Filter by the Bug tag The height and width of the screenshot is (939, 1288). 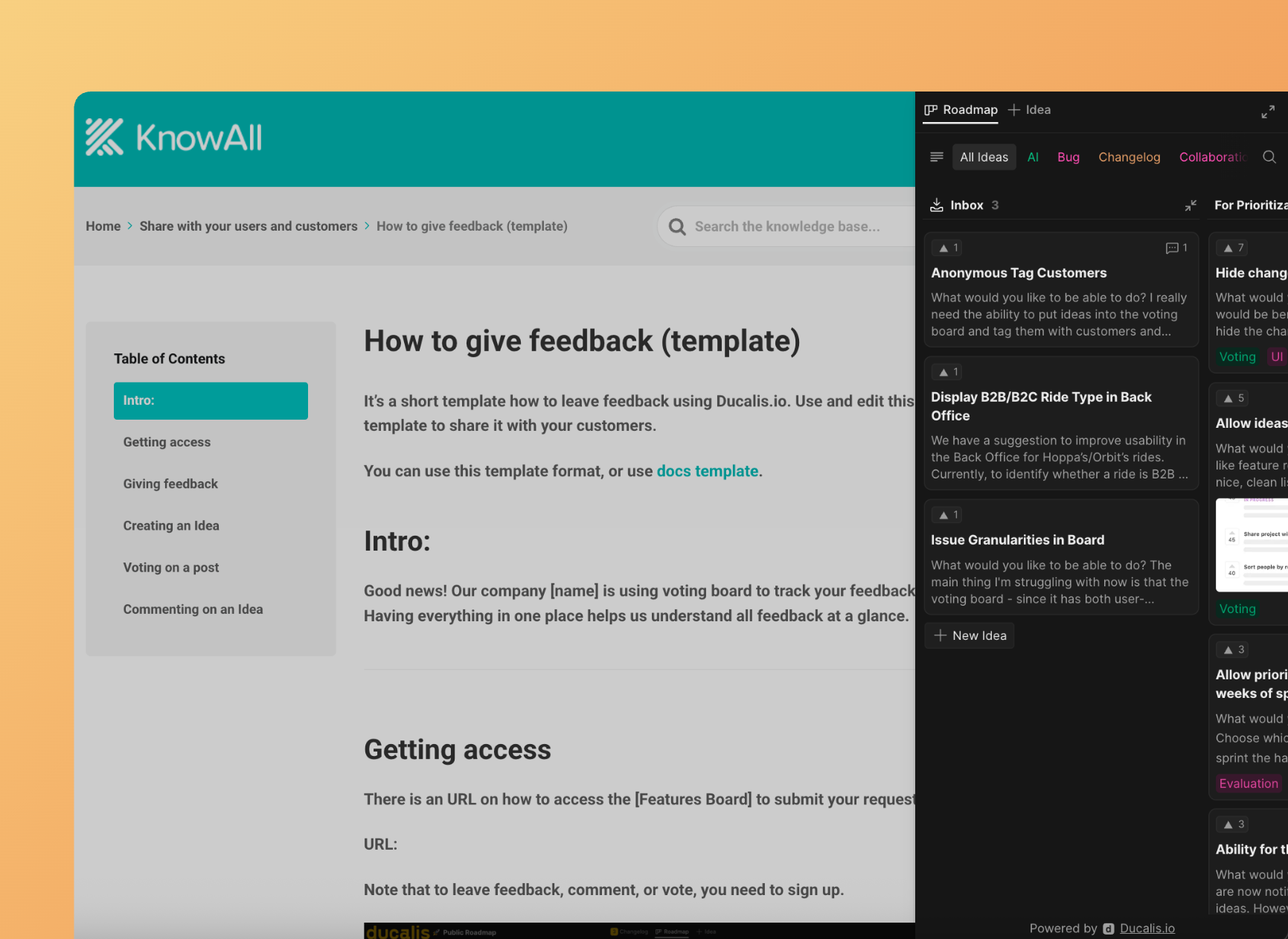(1068, 157)
